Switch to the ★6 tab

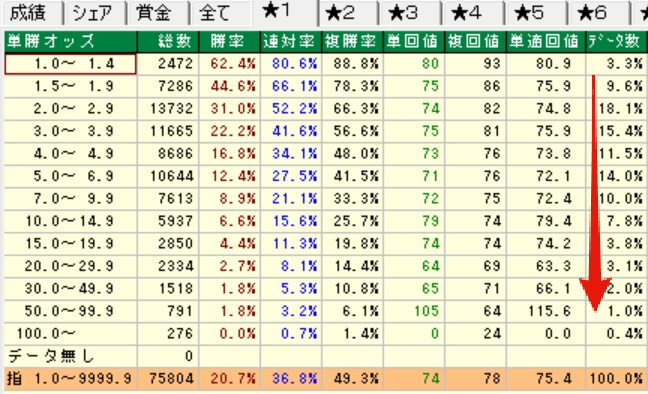[600, 13]
